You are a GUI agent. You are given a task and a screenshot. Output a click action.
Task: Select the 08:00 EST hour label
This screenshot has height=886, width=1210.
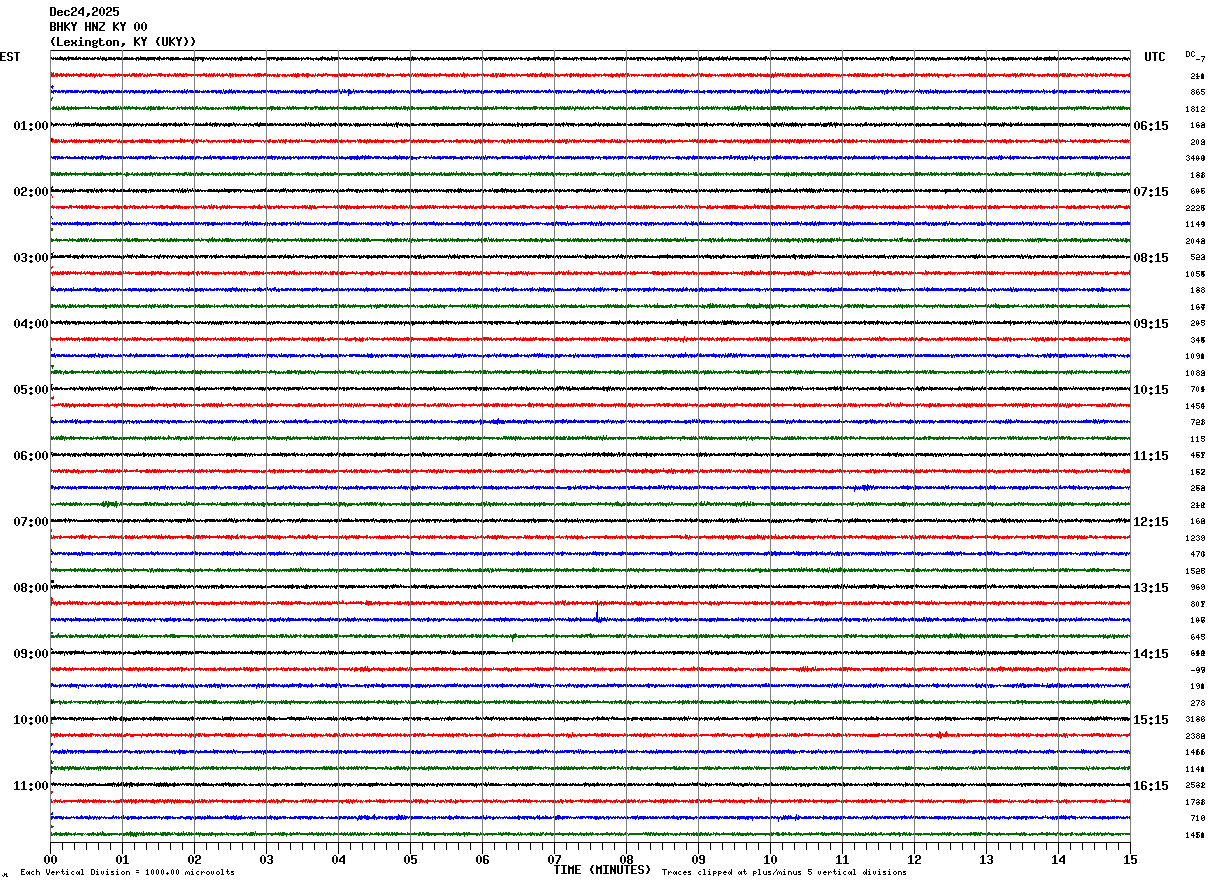[x=31, y=588]
